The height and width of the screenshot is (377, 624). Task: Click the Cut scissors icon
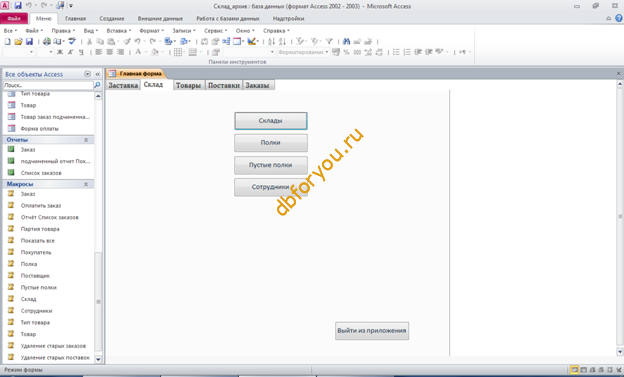[x=90, y=41]
